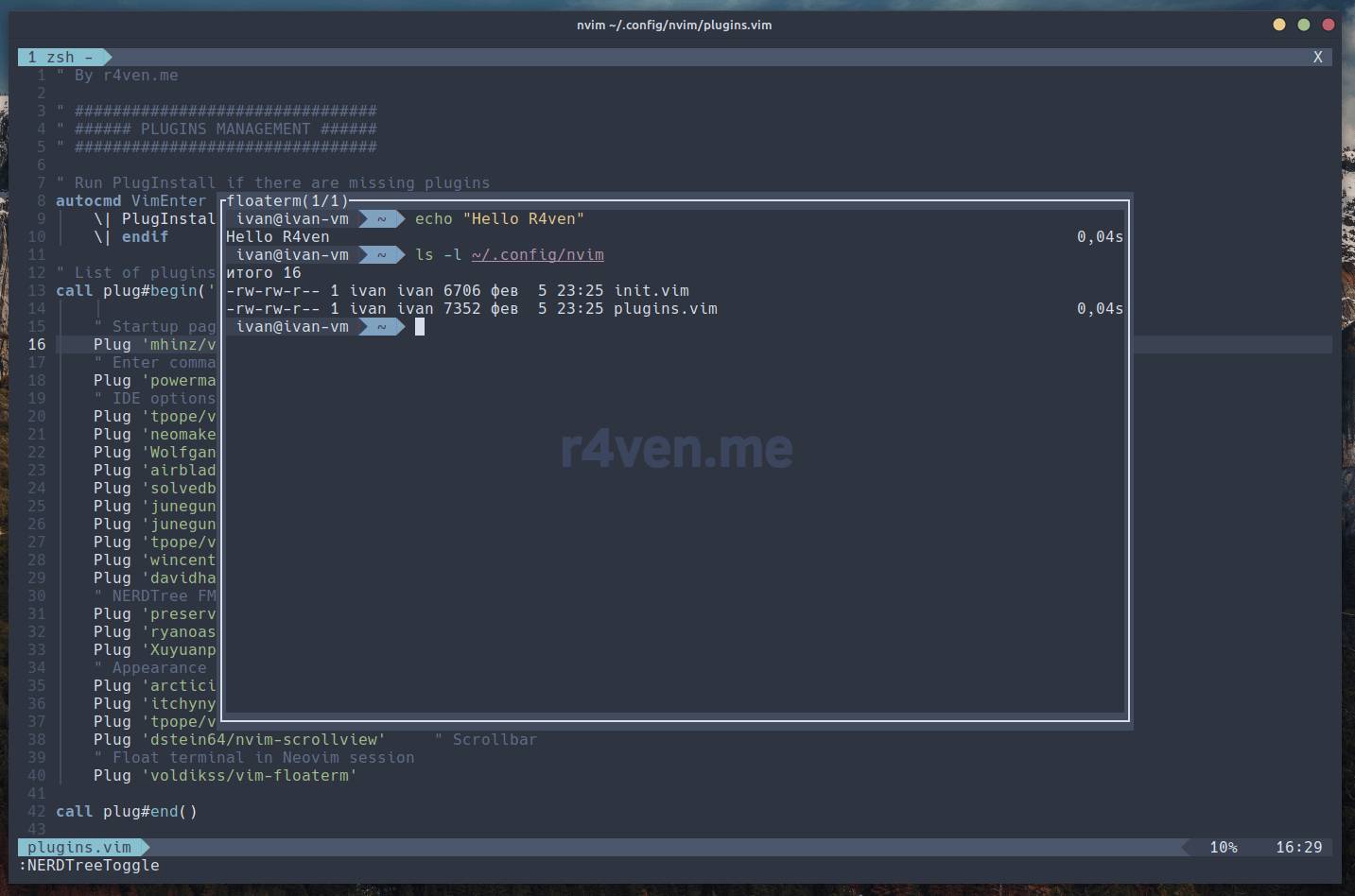Click plugins.vim filename in the statusline
Screen dimensions: 1355x896
pyautogui.click(x=79, y=847)
